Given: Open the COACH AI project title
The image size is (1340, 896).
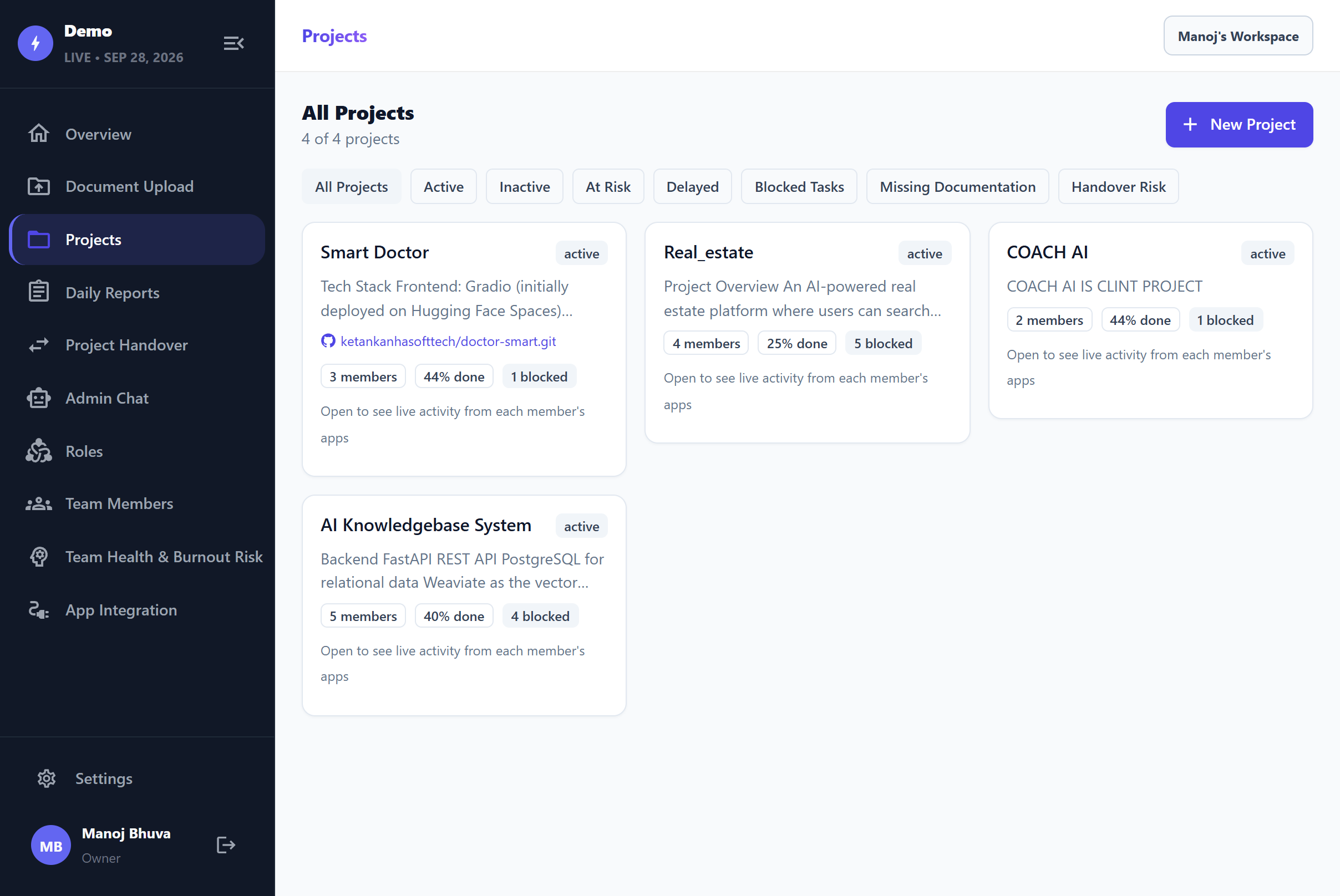Looking at the screenshot, I should tap(1047, 252).
